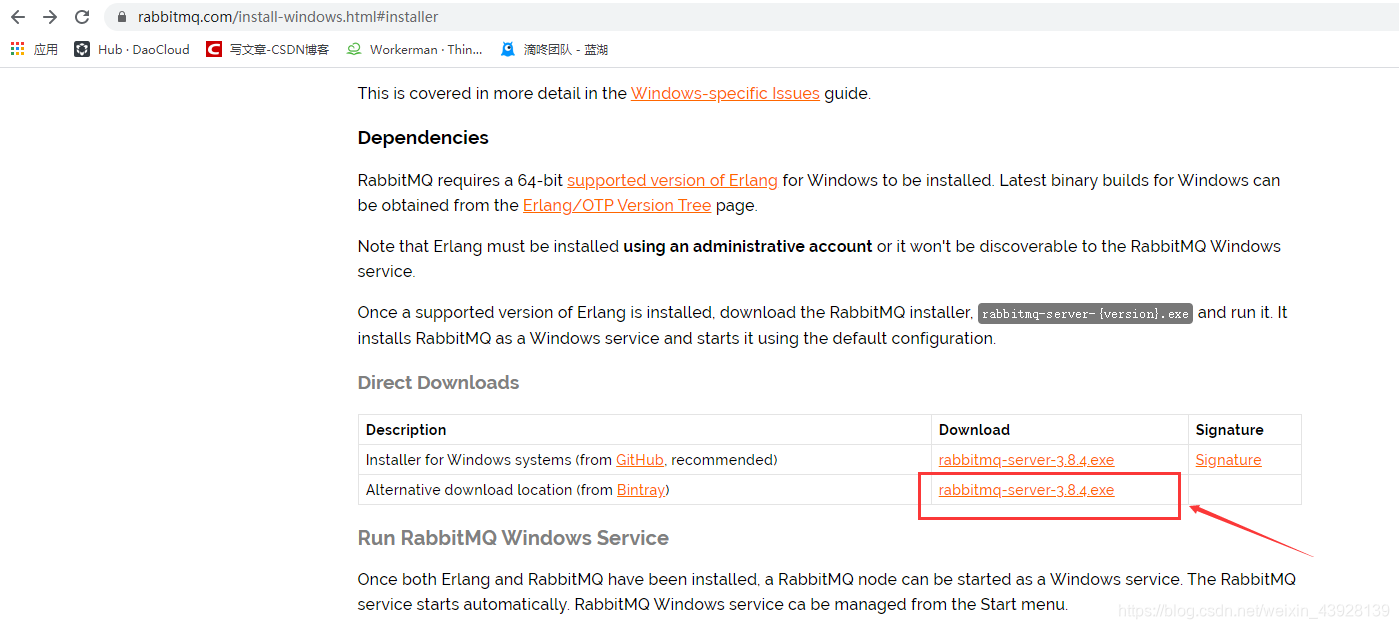Open the Bintray link in the downloads table
Screen dimensions: 1399x629
point(640,490)
